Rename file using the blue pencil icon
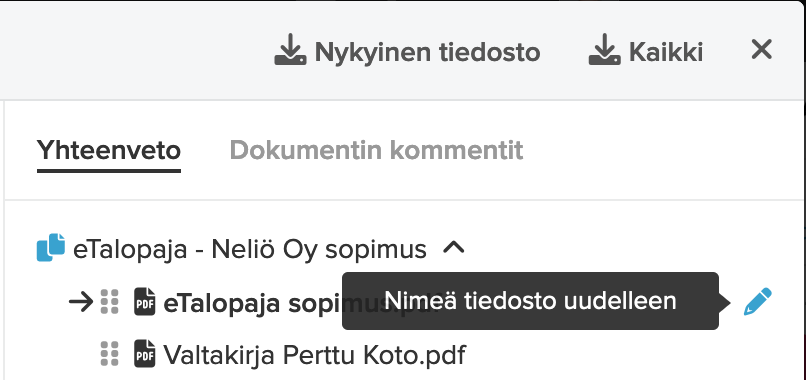The width and height of the screenshot is (806, 380). (758, 302)
